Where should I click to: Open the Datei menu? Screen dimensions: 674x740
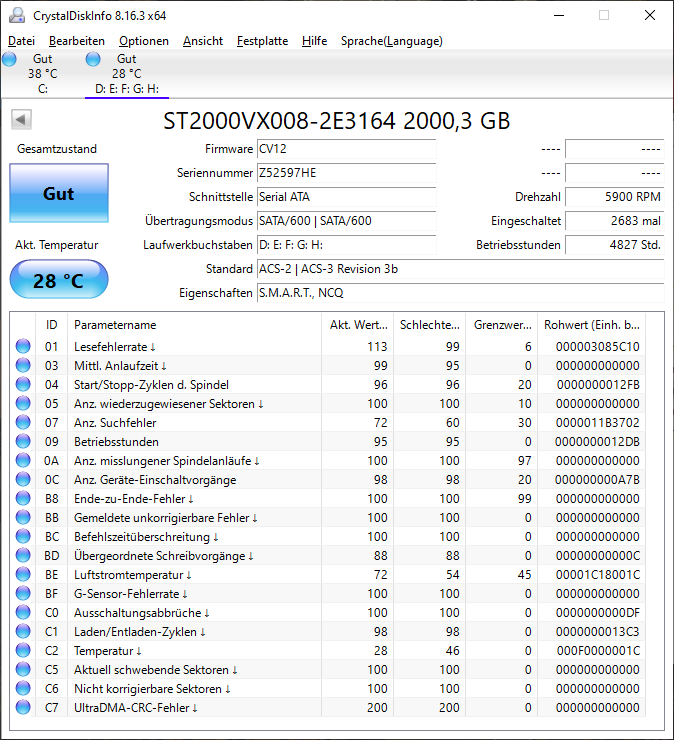pyautogui.click(x=22, y=41)
